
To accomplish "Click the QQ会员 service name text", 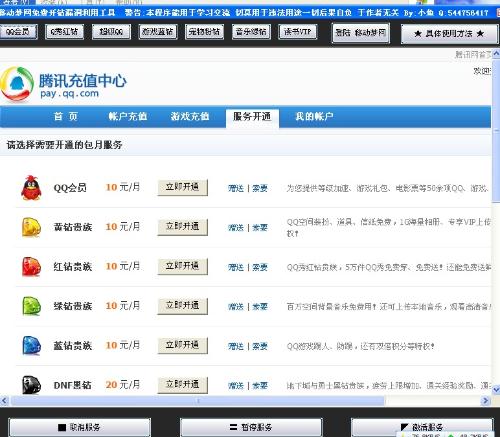I will [70, 188].
